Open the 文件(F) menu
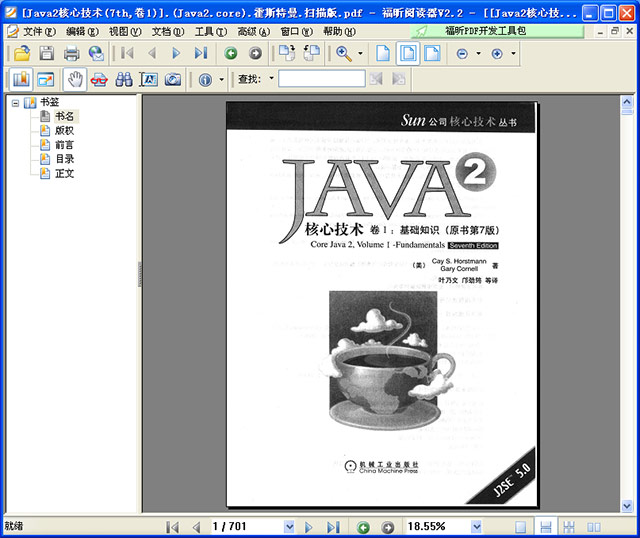The height and width of the screenshot is (538, 640). (39, 31)
